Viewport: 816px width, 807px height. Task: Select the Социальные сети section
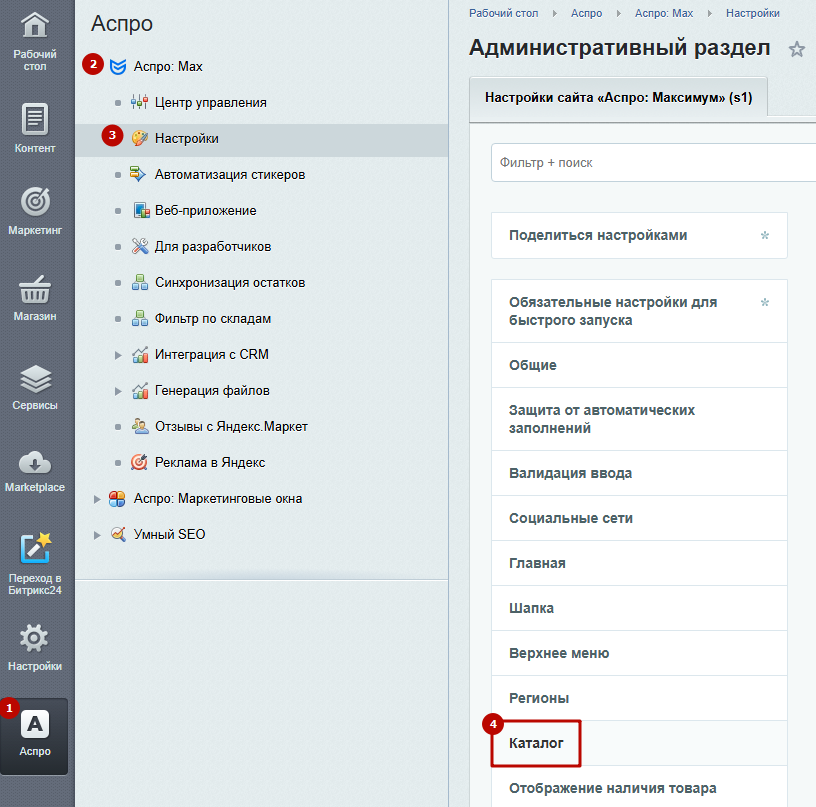(x=639, y=518)
